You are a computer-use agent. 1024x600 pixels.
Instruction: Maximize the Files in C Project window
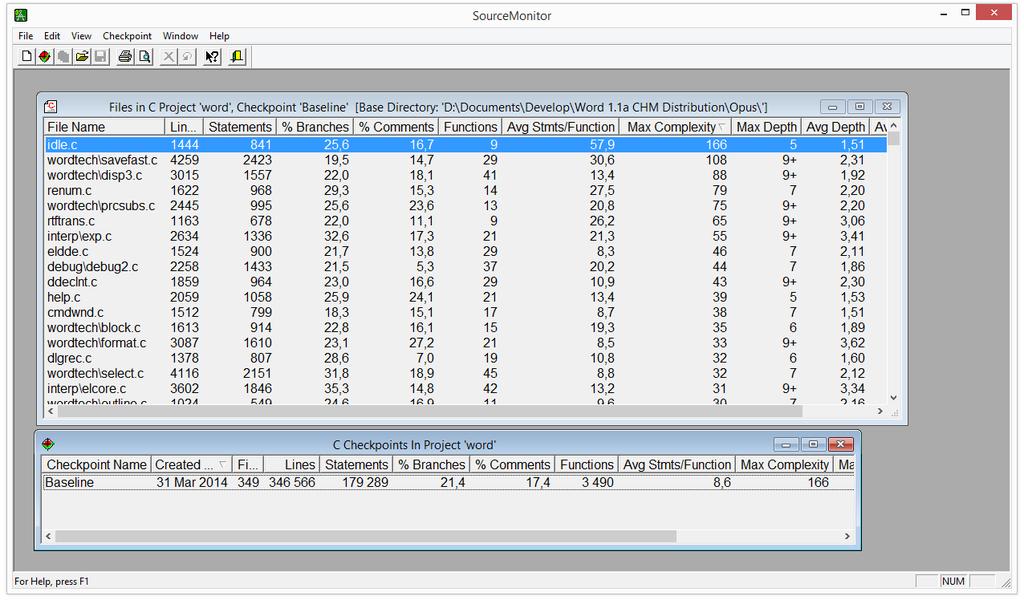859,106
